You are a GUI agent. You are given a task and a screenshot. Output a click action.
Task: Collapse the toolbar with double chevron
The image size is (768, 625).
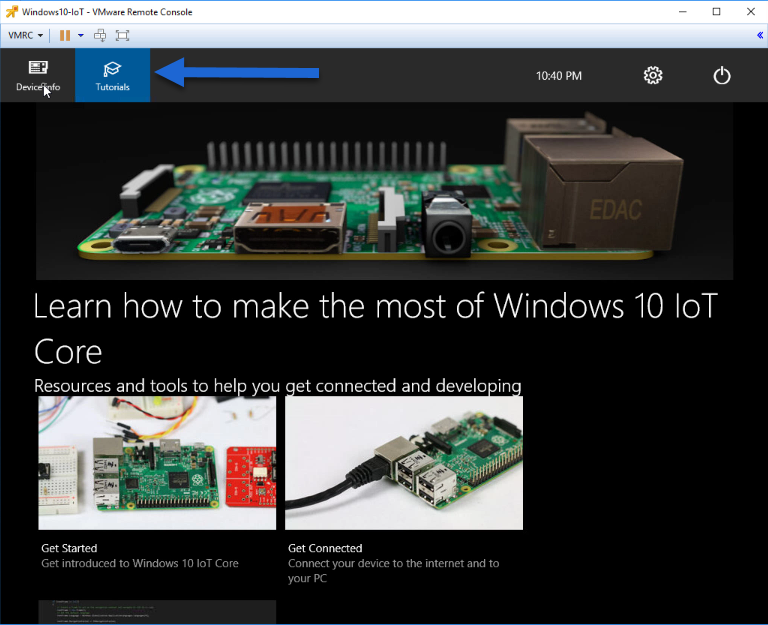tap(760, 35)
